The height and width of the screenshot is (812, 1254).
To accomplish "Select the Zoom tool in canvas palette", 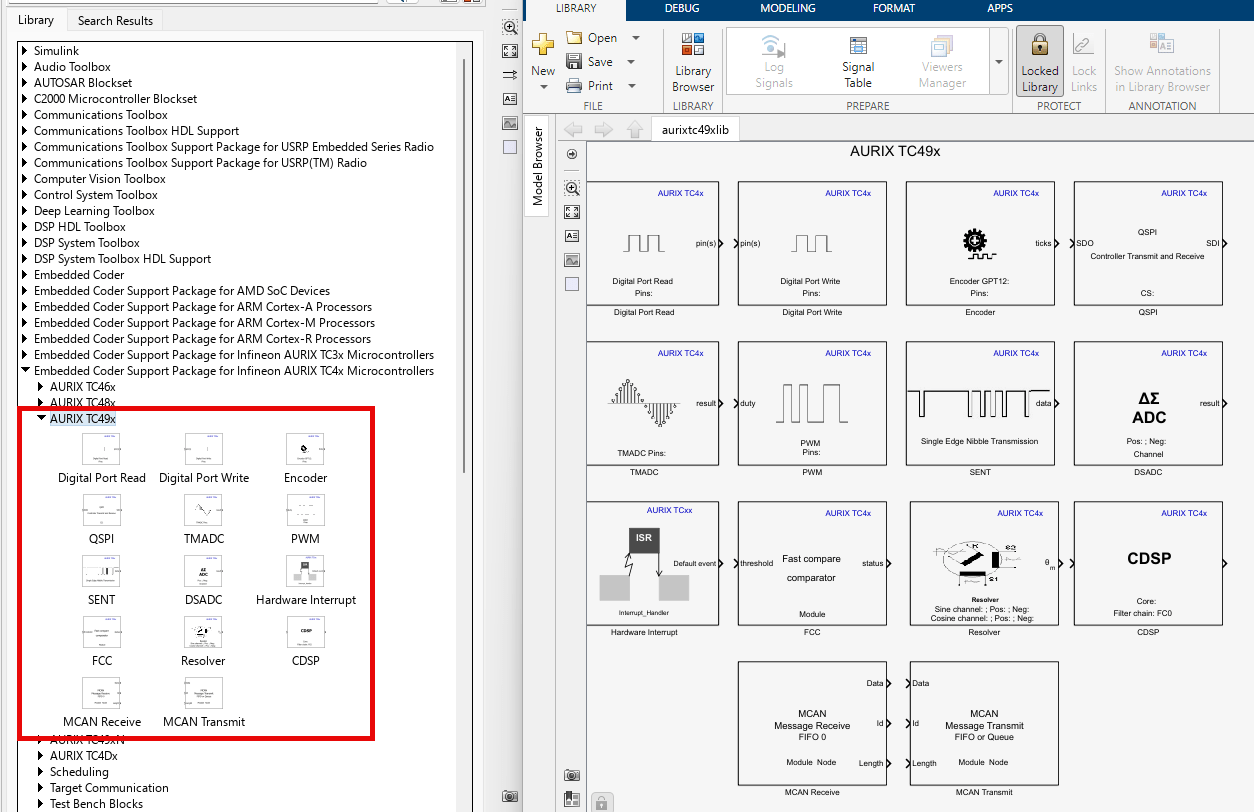I will pyautogui.click(x=572, y=188).
